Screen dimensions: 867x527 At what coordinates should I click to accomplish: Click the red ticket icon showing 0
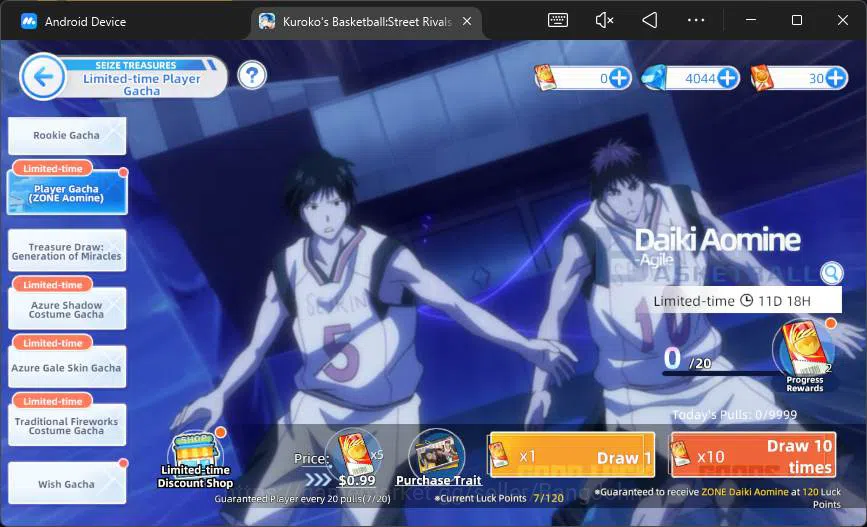coord(545,77)
